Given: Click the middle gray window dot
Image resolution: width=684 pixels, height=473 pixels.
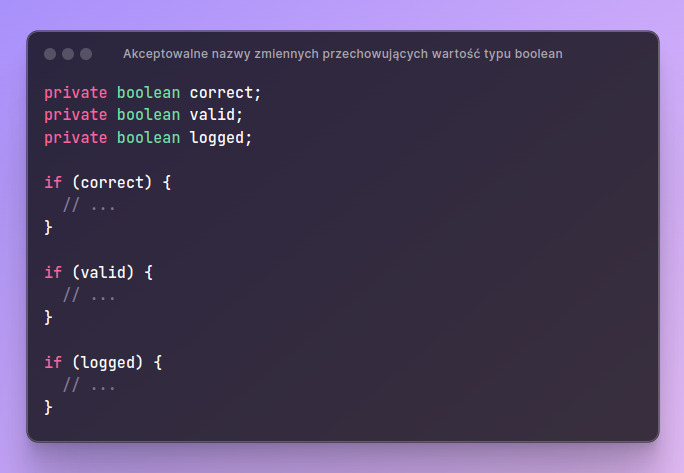Looking at the screenshot, I should (x=68, y=54).
